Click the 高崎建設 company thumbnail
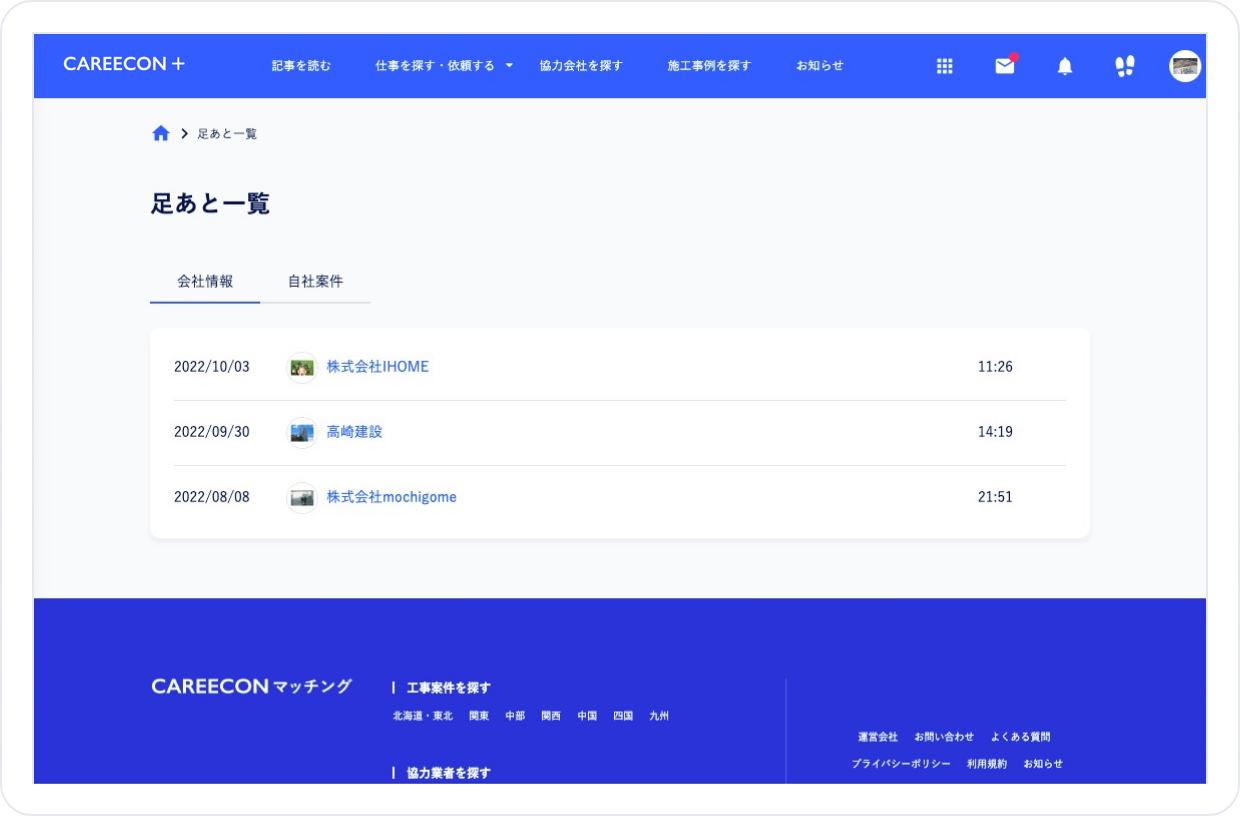 (x=302, y=432)
